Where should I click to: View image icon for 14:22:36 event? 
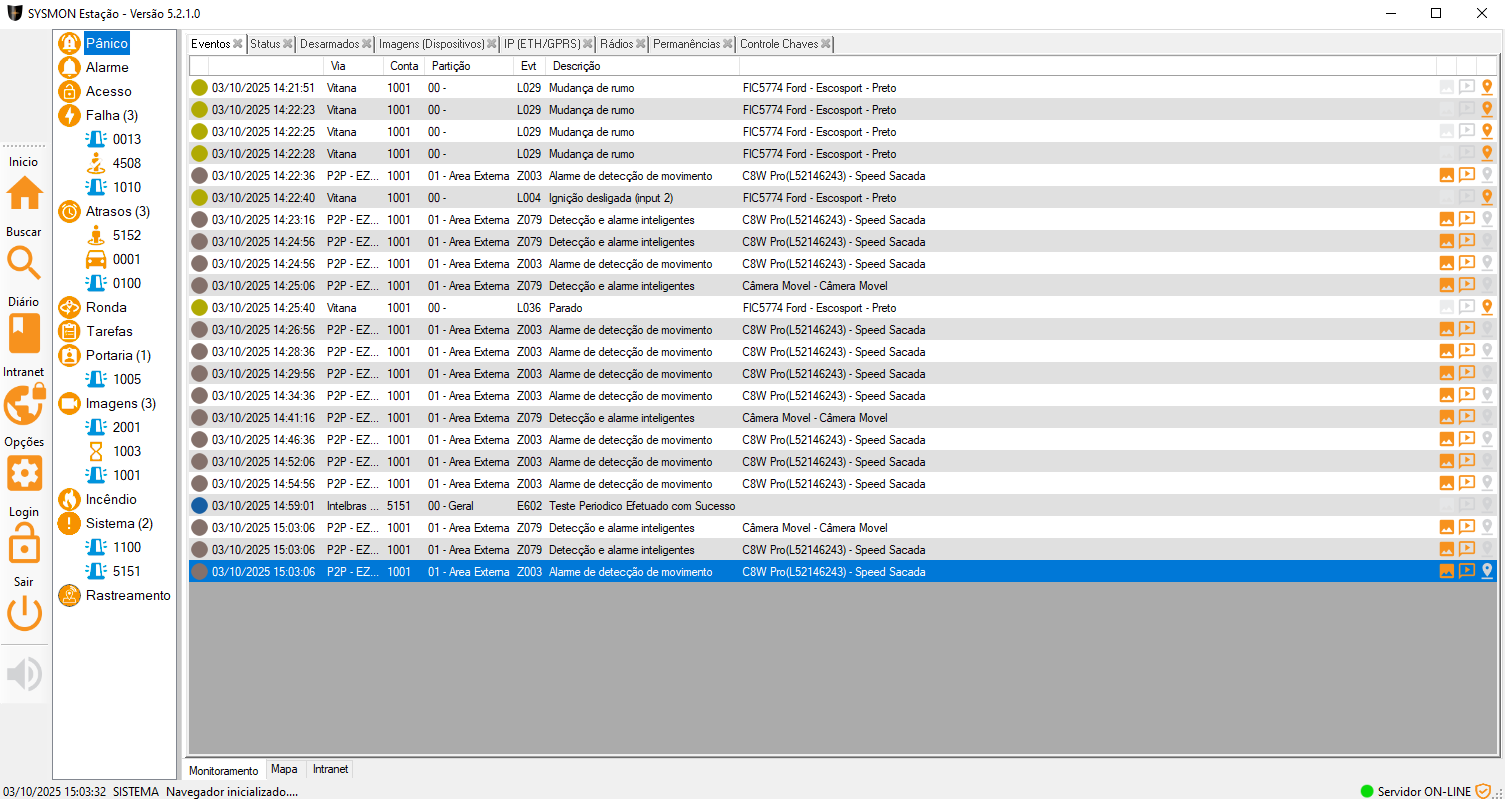coord(1446,175)
